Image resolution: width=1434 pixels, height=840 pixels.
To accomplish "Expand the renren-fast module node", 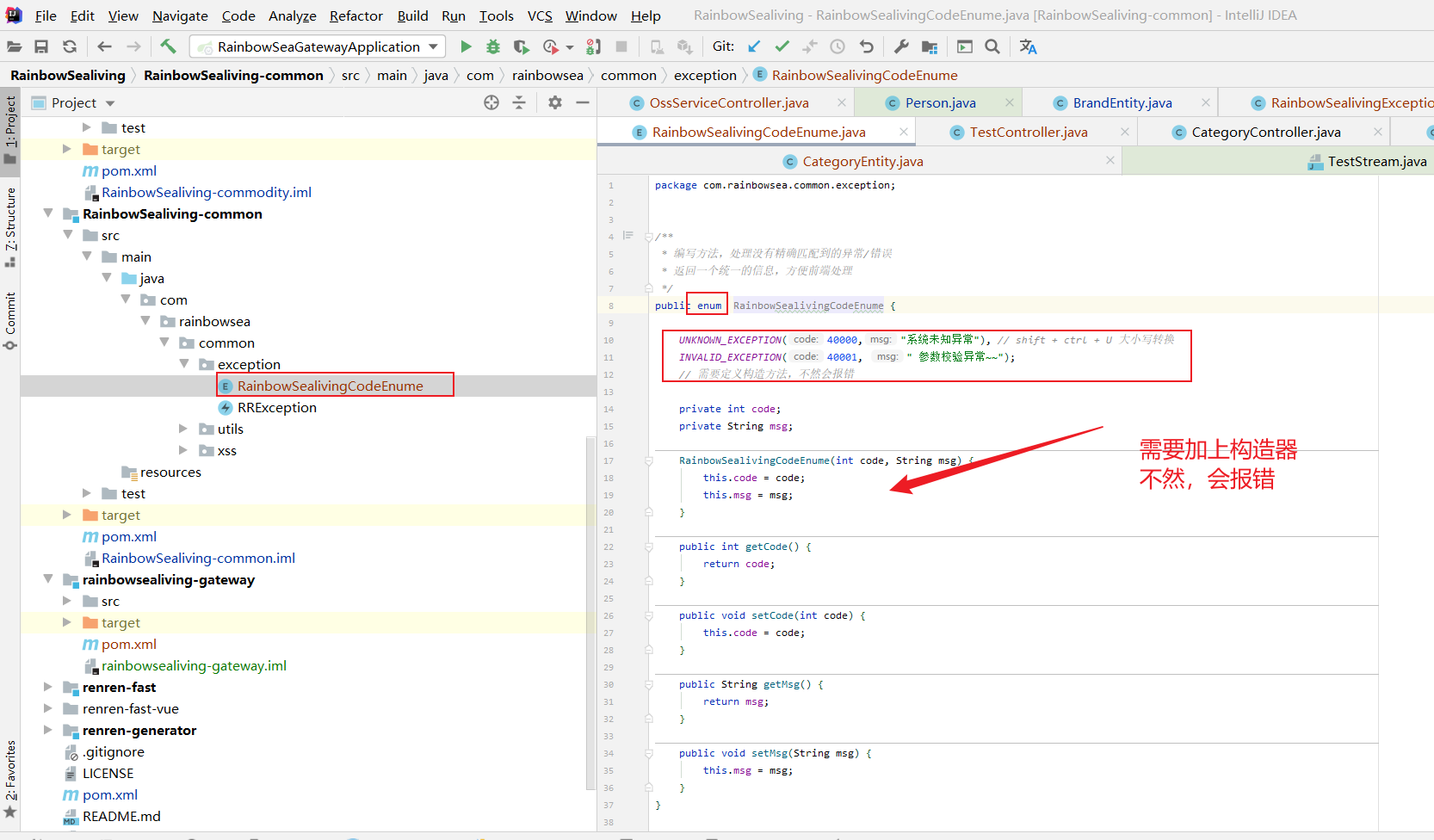I will point(47,687).
